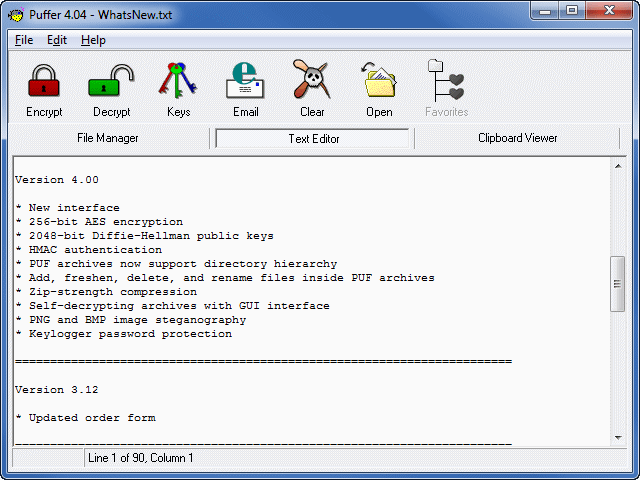The width and height of the screenshot is (640, 480).
Task: Select the Text Editor tab
Action: [313, 139]
